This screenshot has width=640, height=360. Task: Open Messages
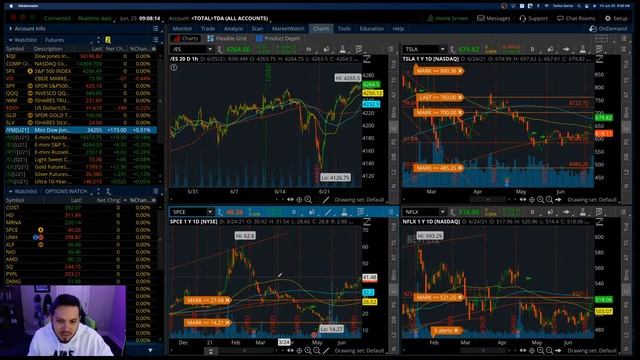tap(494, 18)
